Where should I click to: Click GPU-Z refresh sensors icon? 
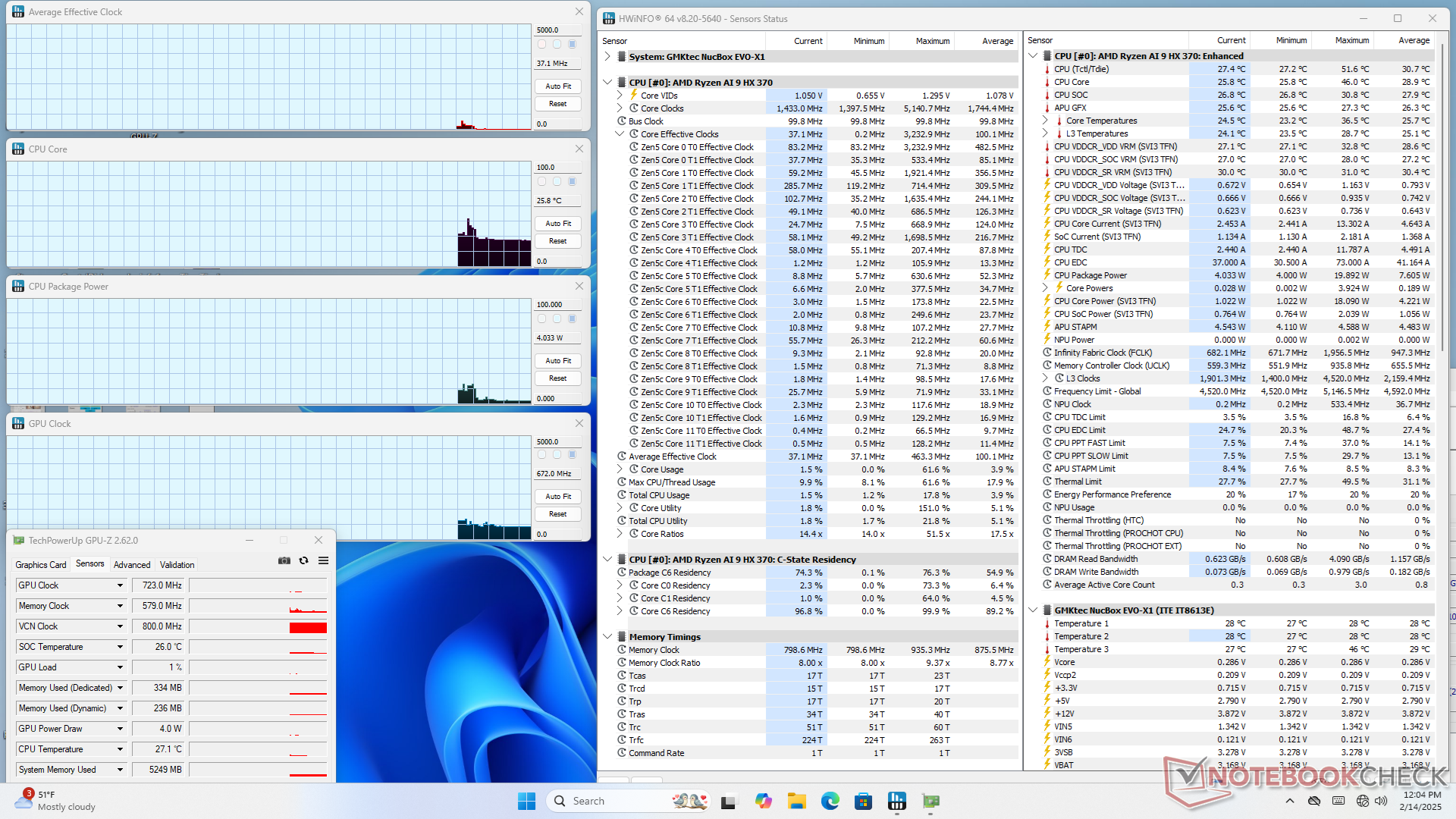[x=303, y=560]
